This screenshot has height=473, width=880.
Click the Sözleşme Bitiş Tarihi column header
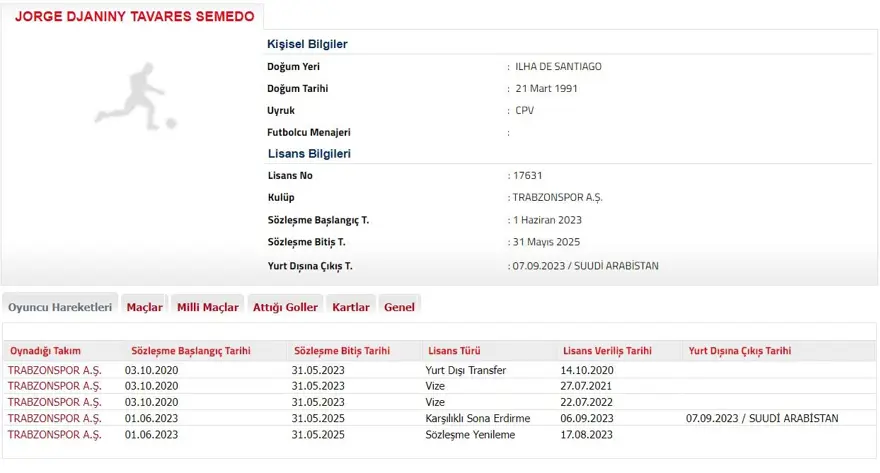(x=341, y=351)
